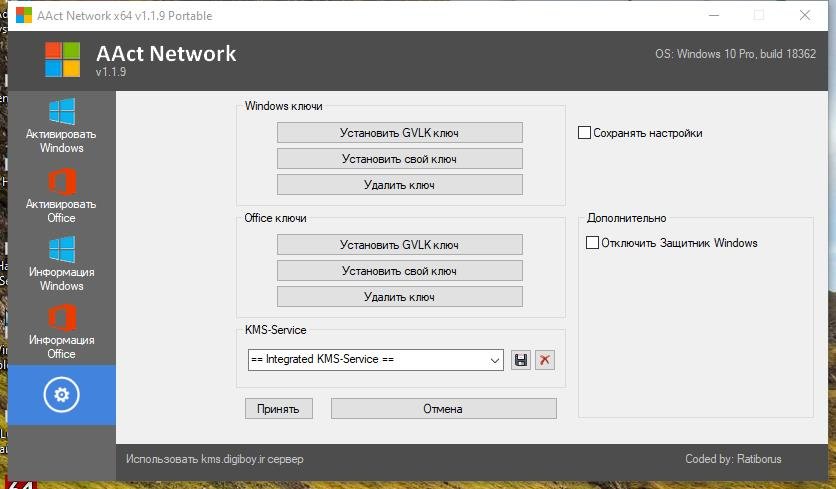Click Установить GVLK ключ under Office ключи
The width and height of the screenshot is (836, 489).
tap(399, 245)
